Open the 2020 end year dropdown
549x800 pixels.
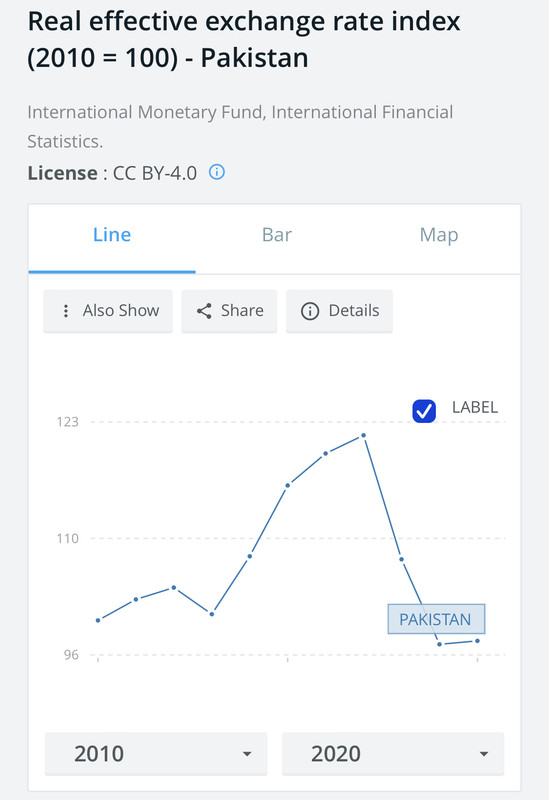click(393, 754)
